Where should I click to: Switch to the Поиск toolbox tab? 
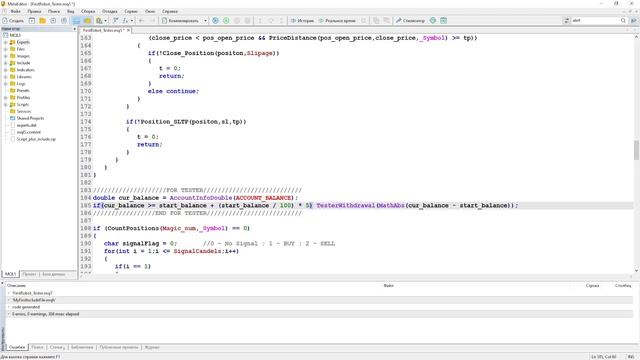(38, 347)
